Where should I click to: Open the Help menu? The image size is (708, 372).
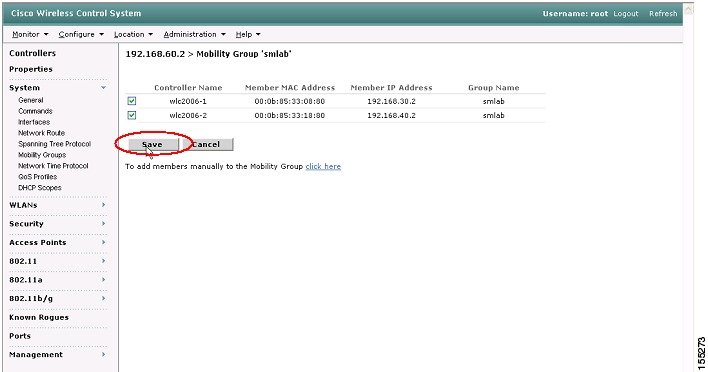click(248, 34)
